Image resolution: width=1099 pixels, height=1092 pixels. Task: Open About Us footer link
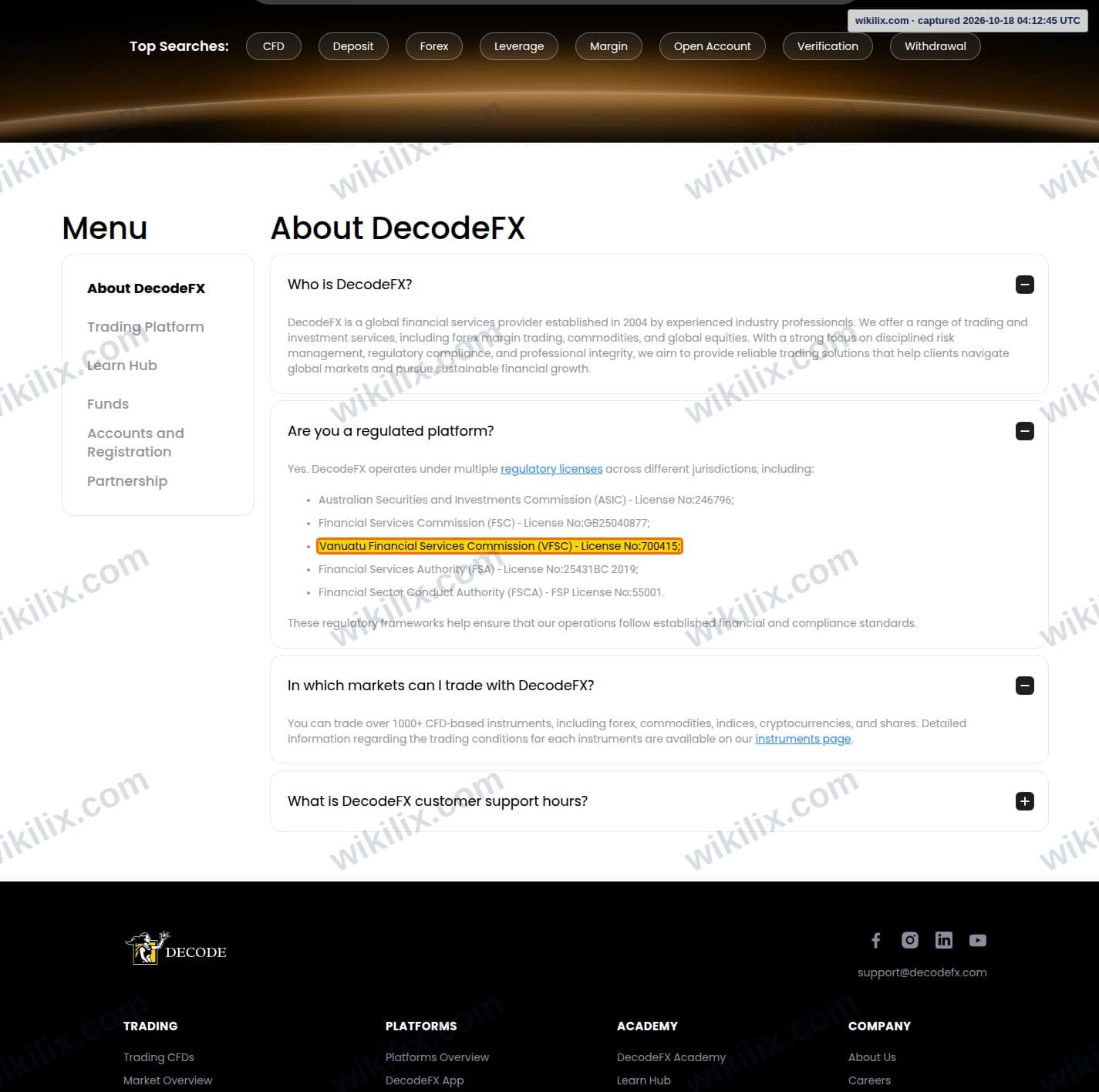click(x=872, y=1057)
